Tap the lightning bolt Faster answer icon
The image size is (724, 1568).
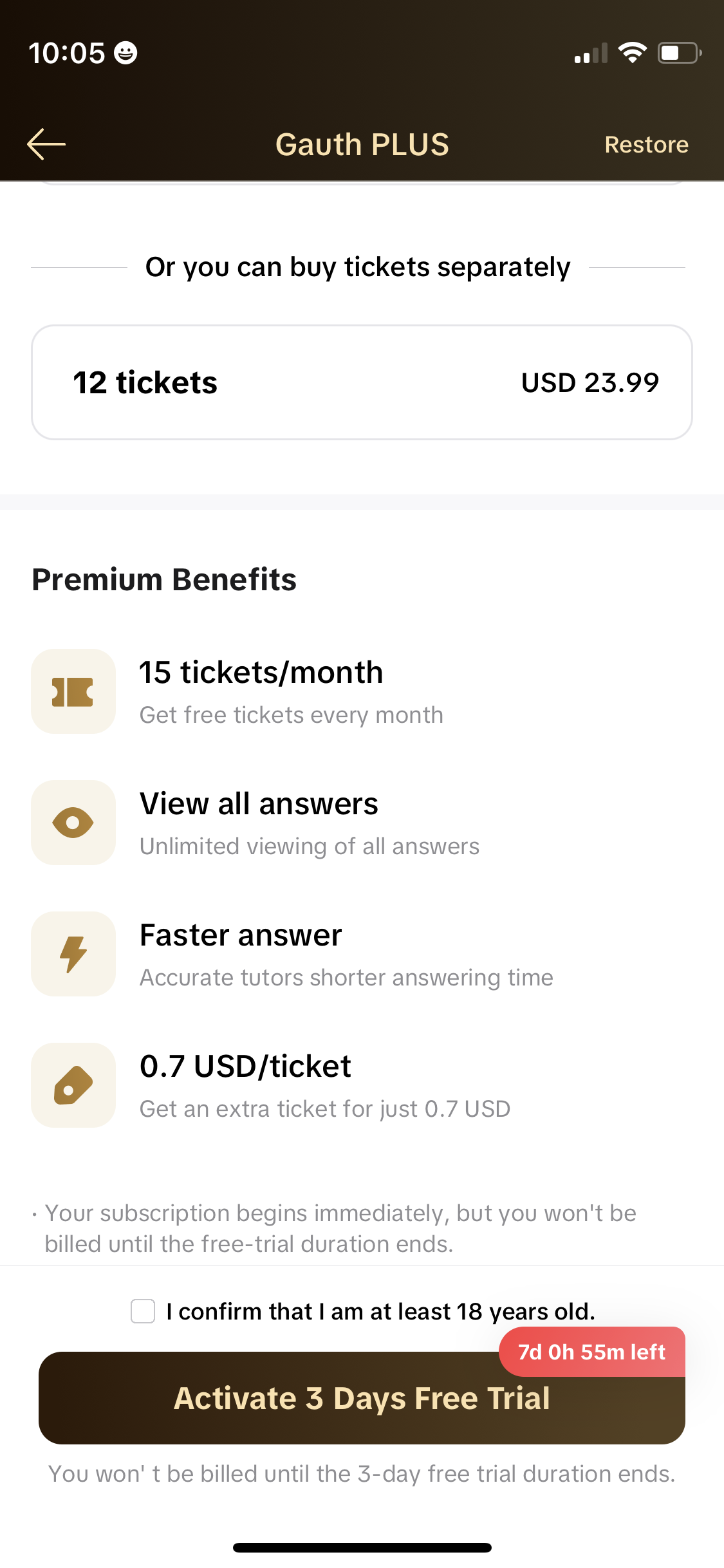point(73,954)
